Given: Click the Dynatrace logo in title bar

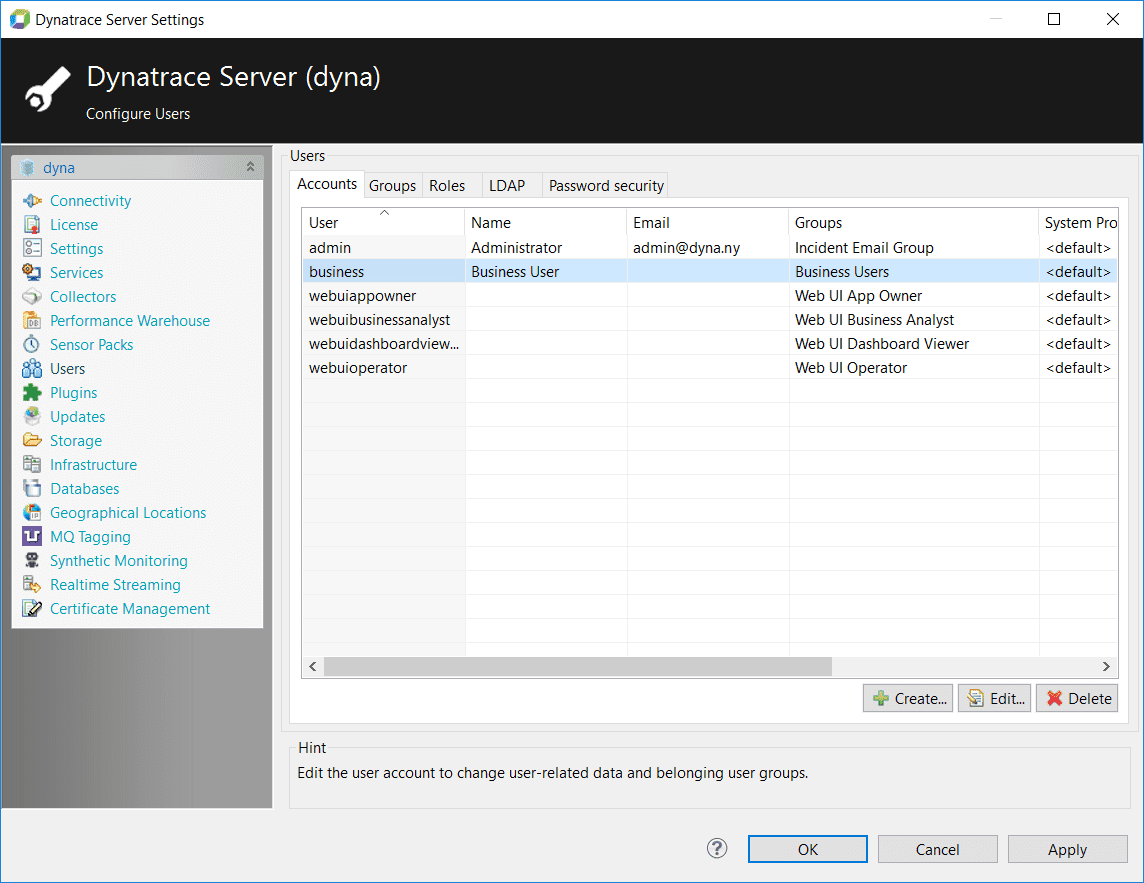Looking at the screenshot, I should [x=19, y=19].
